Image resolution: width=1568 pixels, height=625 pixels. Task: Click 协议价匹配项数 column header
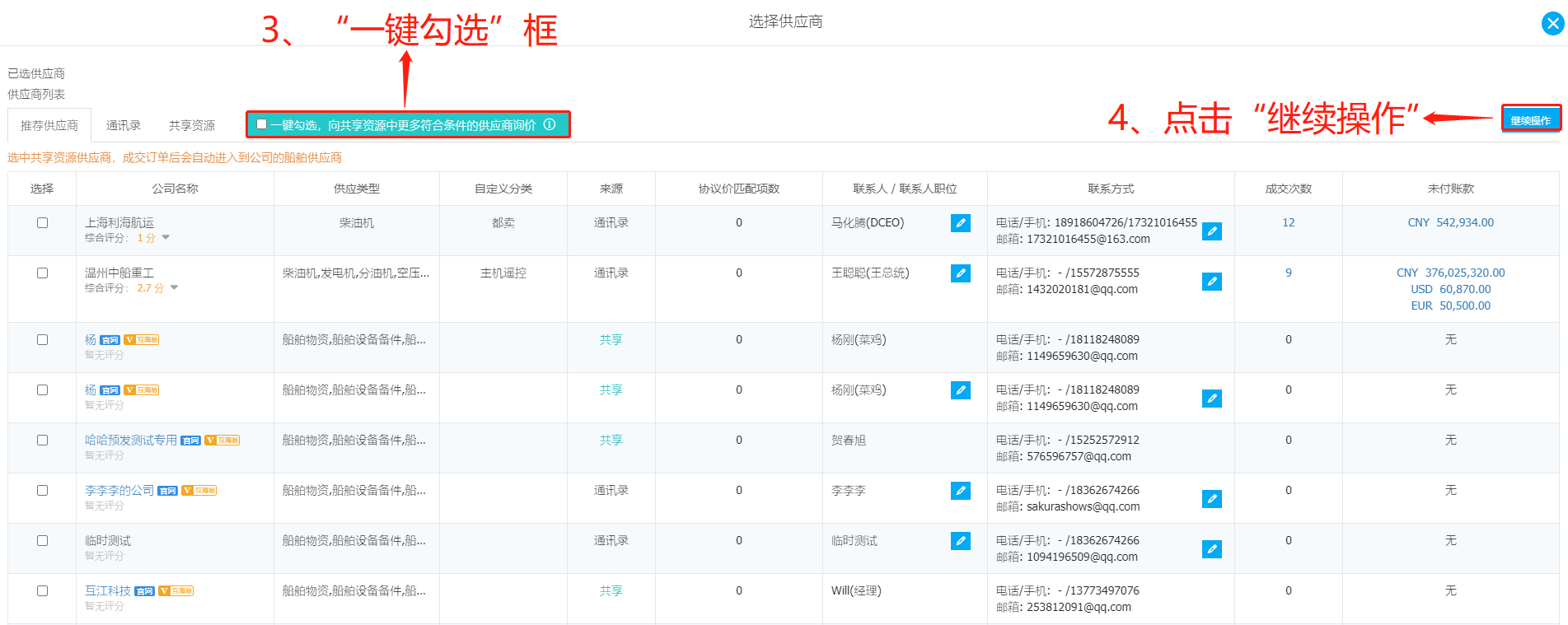tap(739, 189)
